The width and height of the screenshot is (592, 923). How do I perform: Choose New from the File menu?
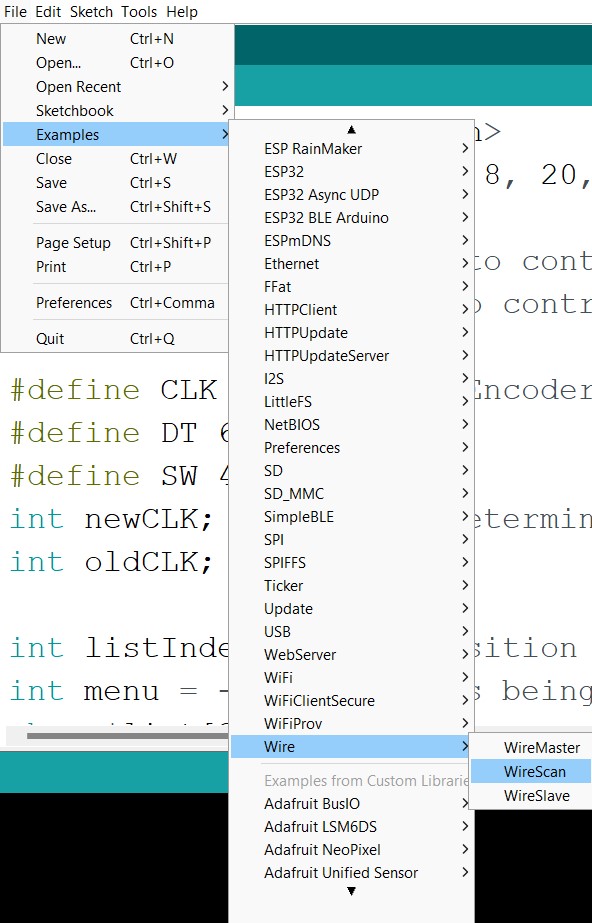point(117,39)
